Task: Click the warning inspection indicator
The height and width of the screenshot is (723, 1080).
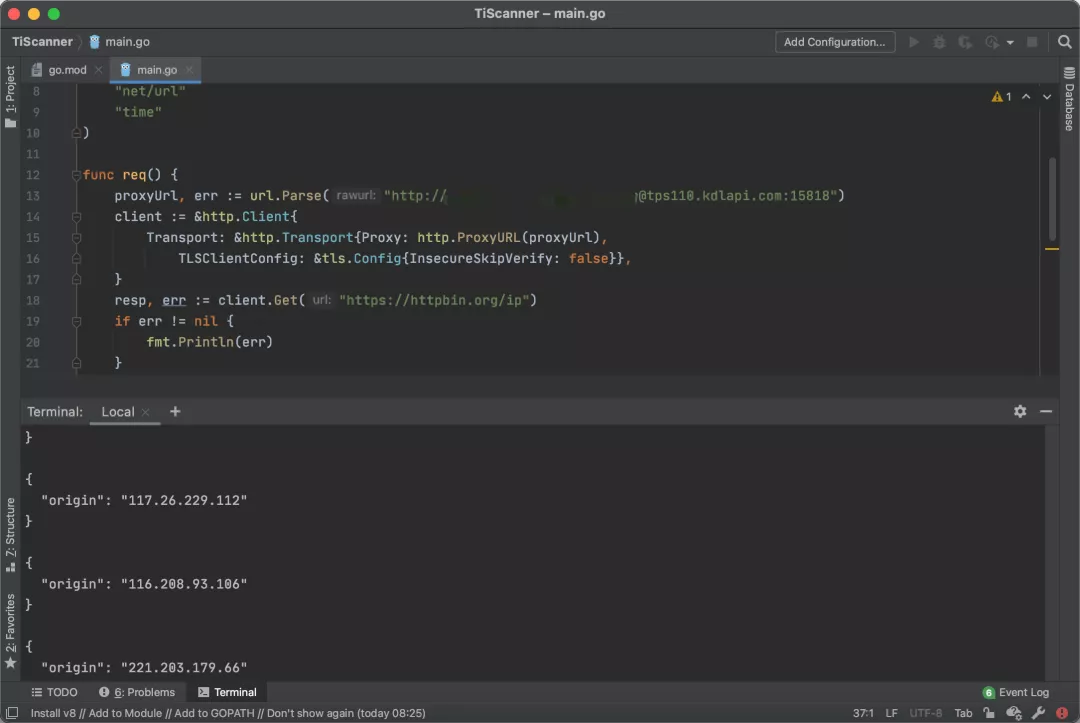Action: 1001,97
